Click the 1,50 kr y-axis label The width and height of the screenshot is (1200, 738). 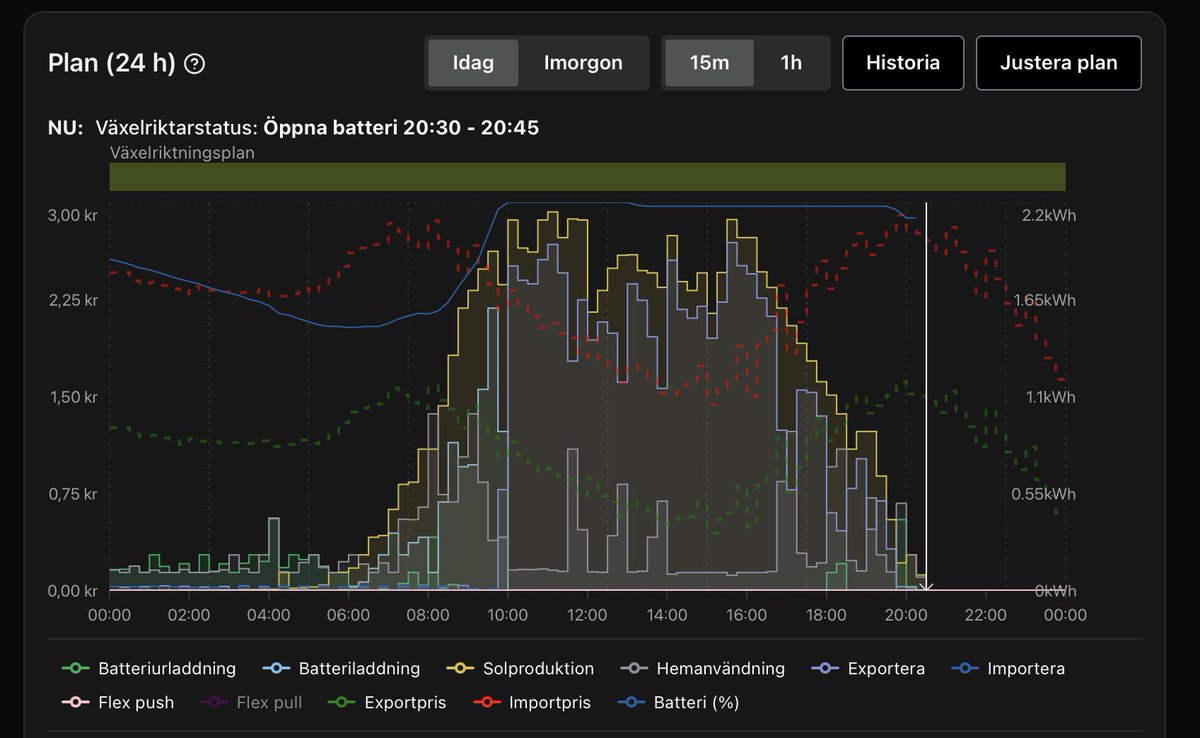(x=73, y=397)
